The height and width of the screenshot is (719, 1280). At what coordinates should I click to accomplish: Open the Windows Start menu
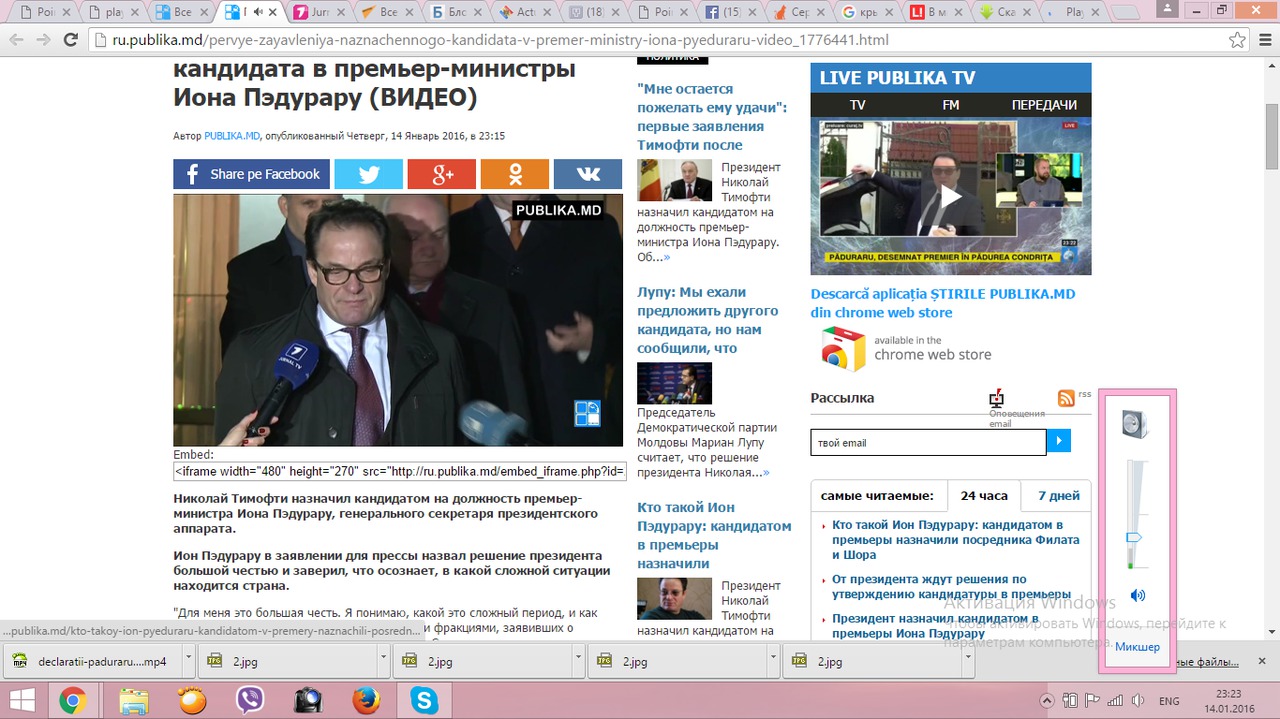pyautogui.click(x=22, y=701)
